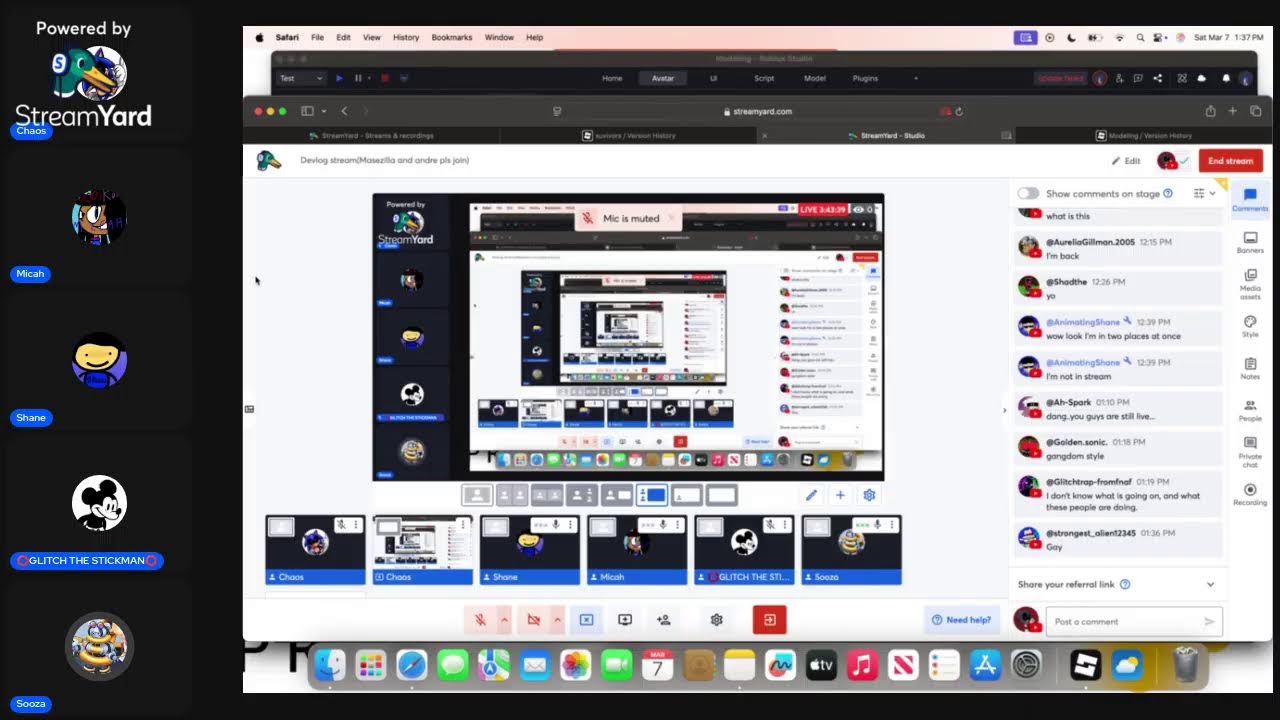This screenshot has width=1280, height=720.
Task: Click the Safari Share icon
Action: [x=1210, y=111]
